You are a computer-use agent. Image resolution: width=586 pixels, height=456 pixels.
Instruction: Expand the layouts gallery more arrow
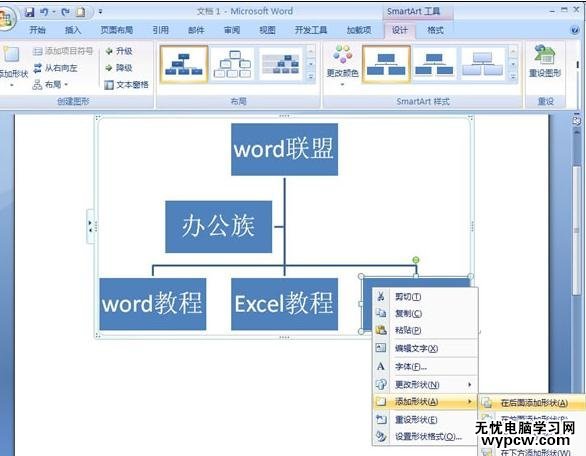(311, 77)
